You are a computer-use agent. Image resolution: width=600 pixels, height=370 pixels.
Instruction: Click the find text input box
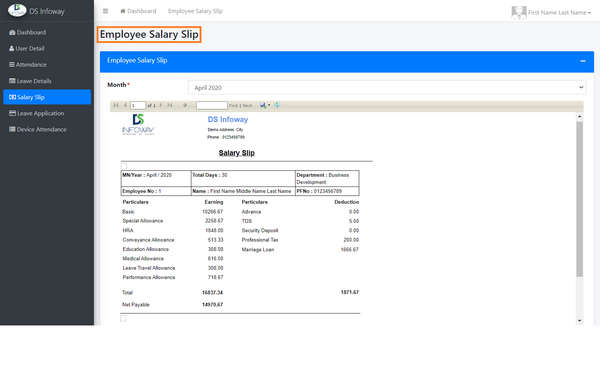click(x=212, y=106)
